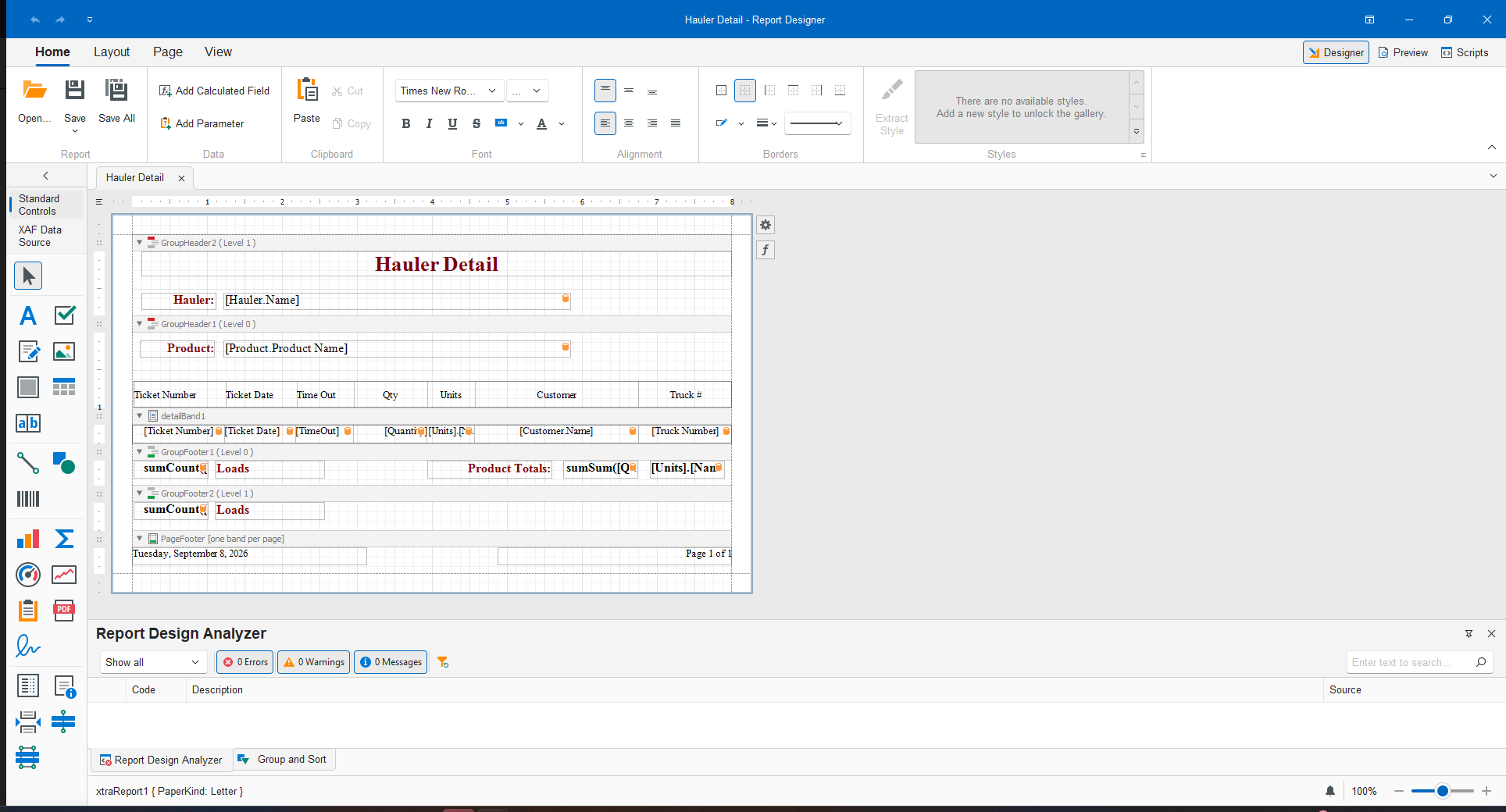Select the [Product.Product Name] field

pos(397,348)
